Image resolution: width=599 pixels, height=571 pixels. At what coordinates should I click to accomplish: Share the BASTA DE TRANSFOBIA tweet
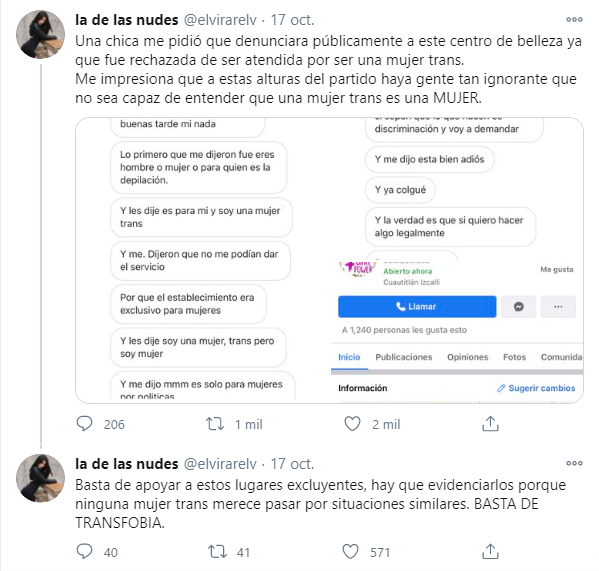(x=490, y=552)
